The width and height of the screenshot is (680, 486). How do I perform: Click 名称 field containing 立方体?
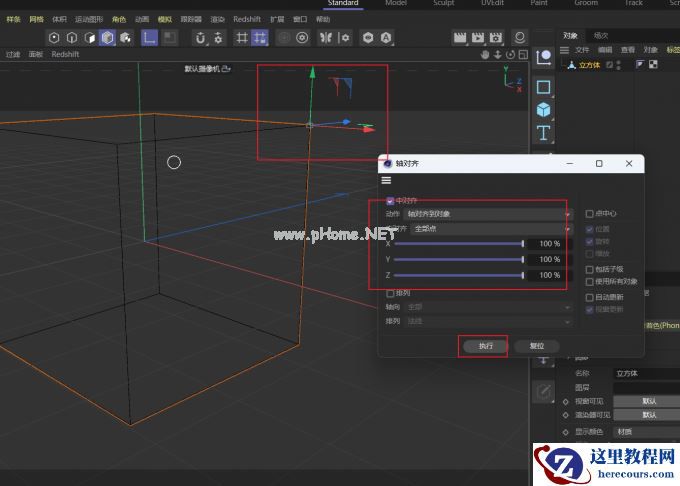pyautogui.click(x=647, y=373)
